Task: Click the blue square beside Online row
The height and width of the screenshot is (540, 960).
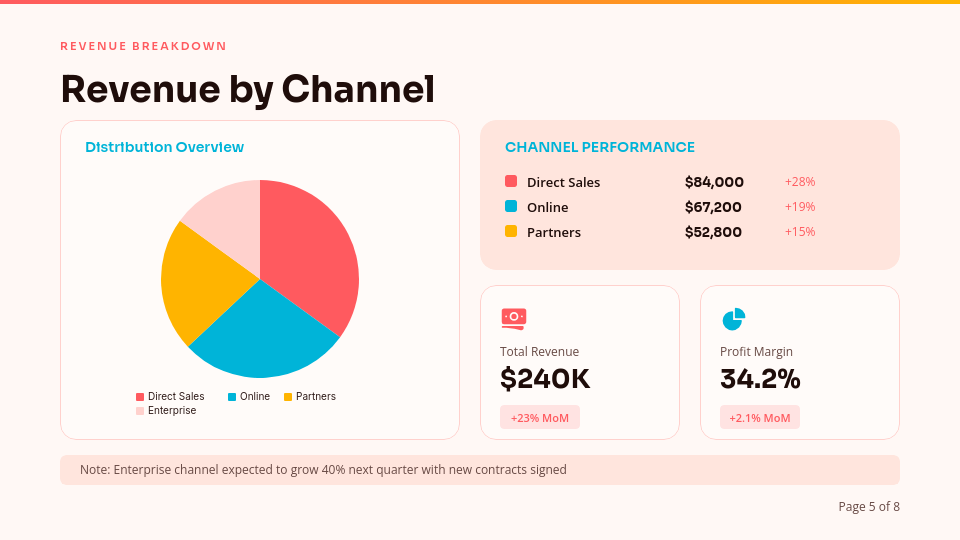Action: tap(511, 207)
